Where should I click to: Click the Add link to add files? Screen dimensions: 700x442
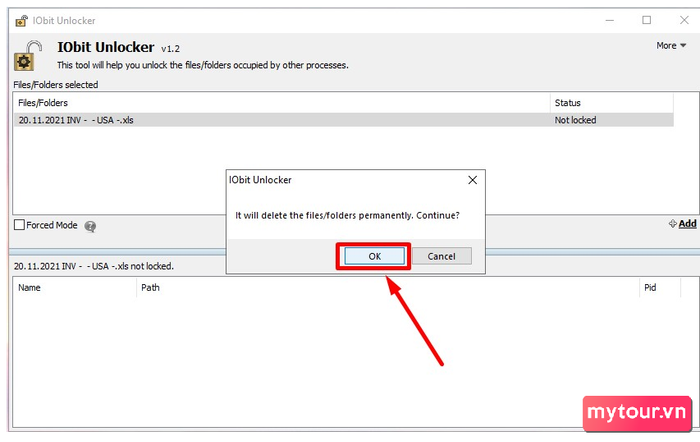[688, 224]
